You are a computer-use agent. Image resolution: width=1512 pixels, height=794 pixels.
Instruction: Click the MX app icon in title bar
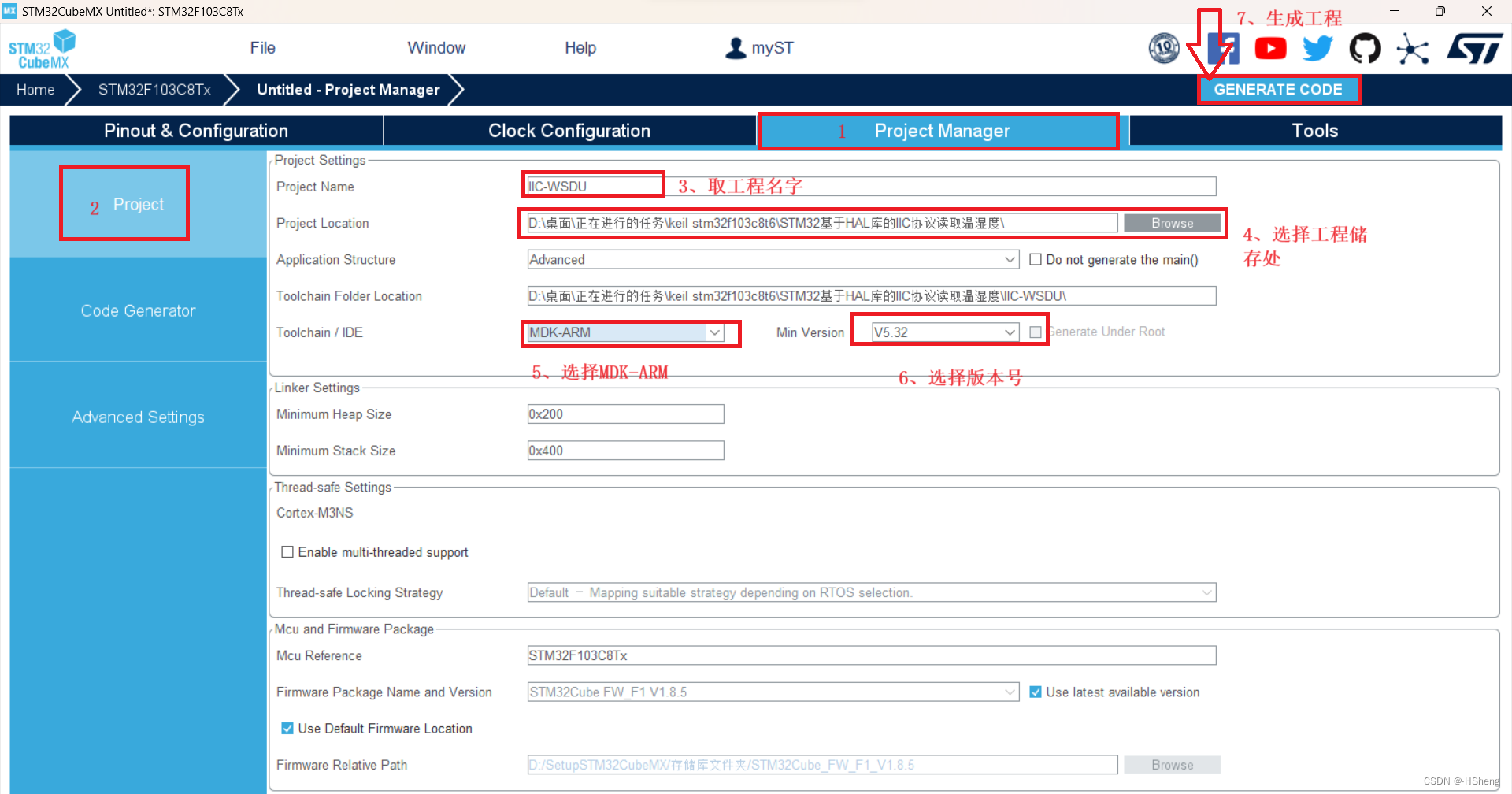9,11
